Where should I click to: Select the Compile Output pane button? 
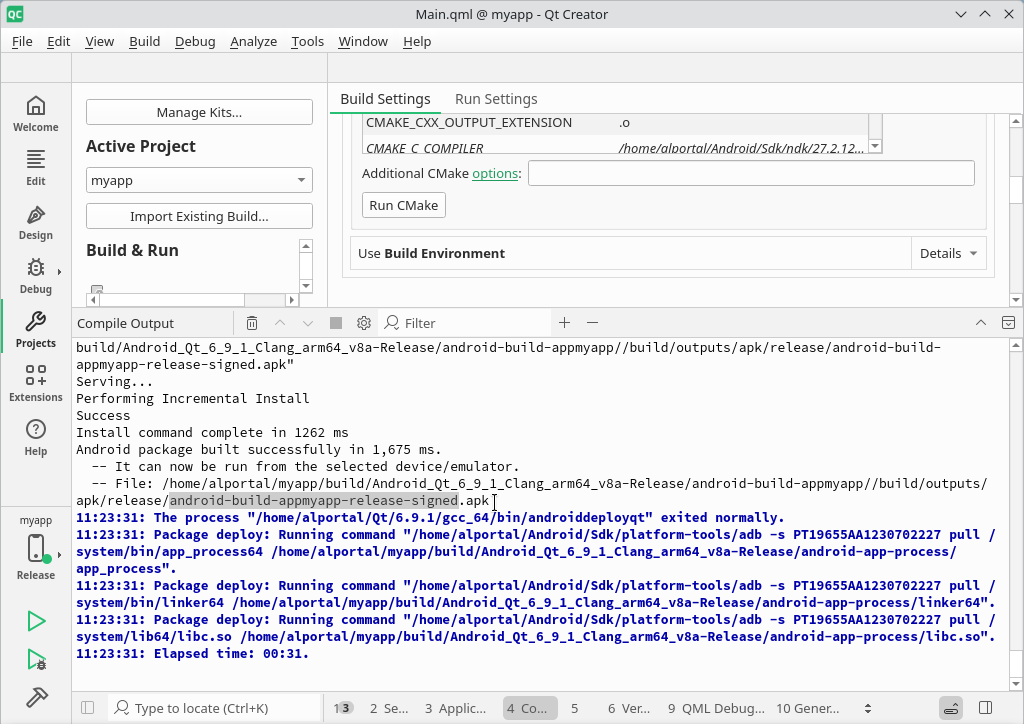[530, 708]
